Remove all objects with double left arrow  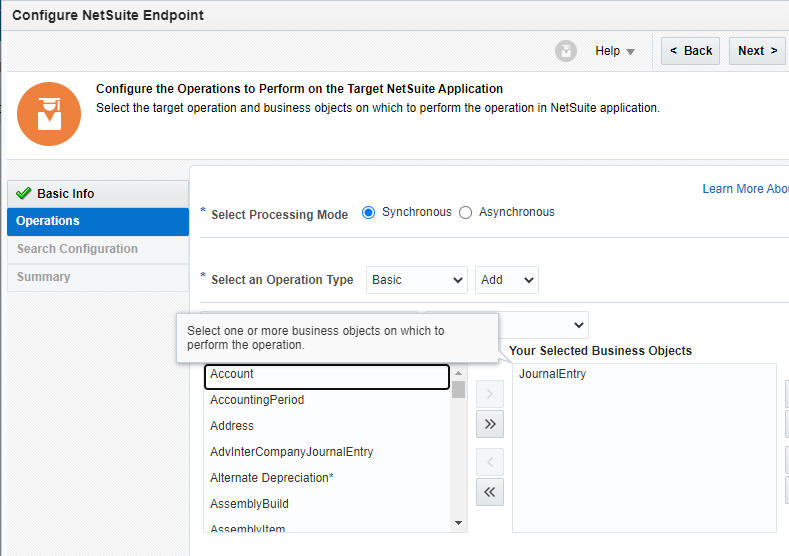pyautogui.click(x=490, y=492)
